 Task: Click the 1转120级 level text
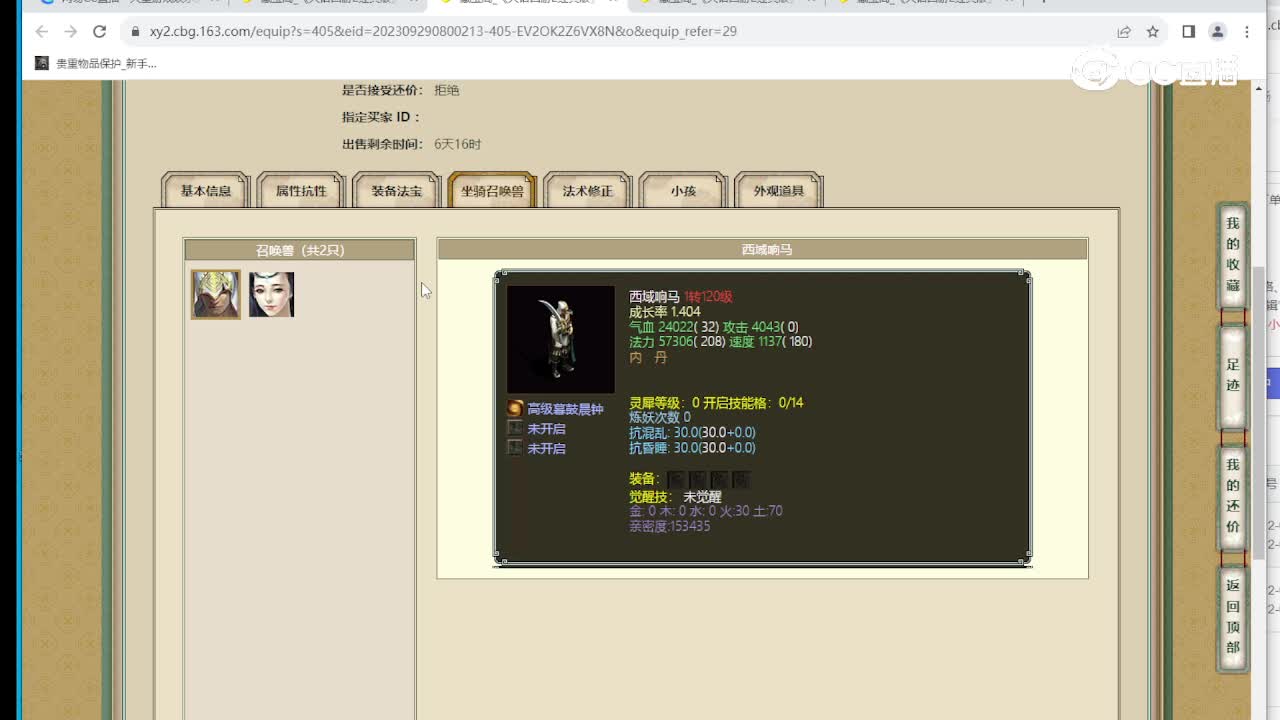708,297
